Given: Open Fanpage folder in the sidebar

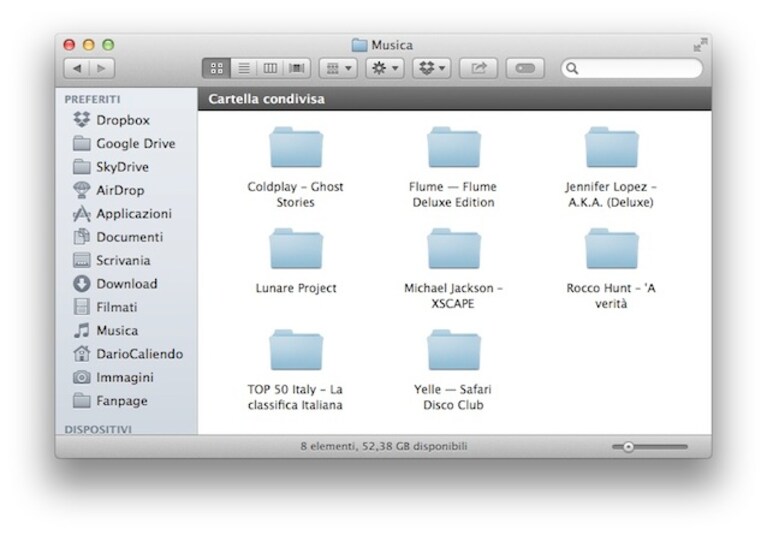Looking at the screenshot, I should (126, 401).
